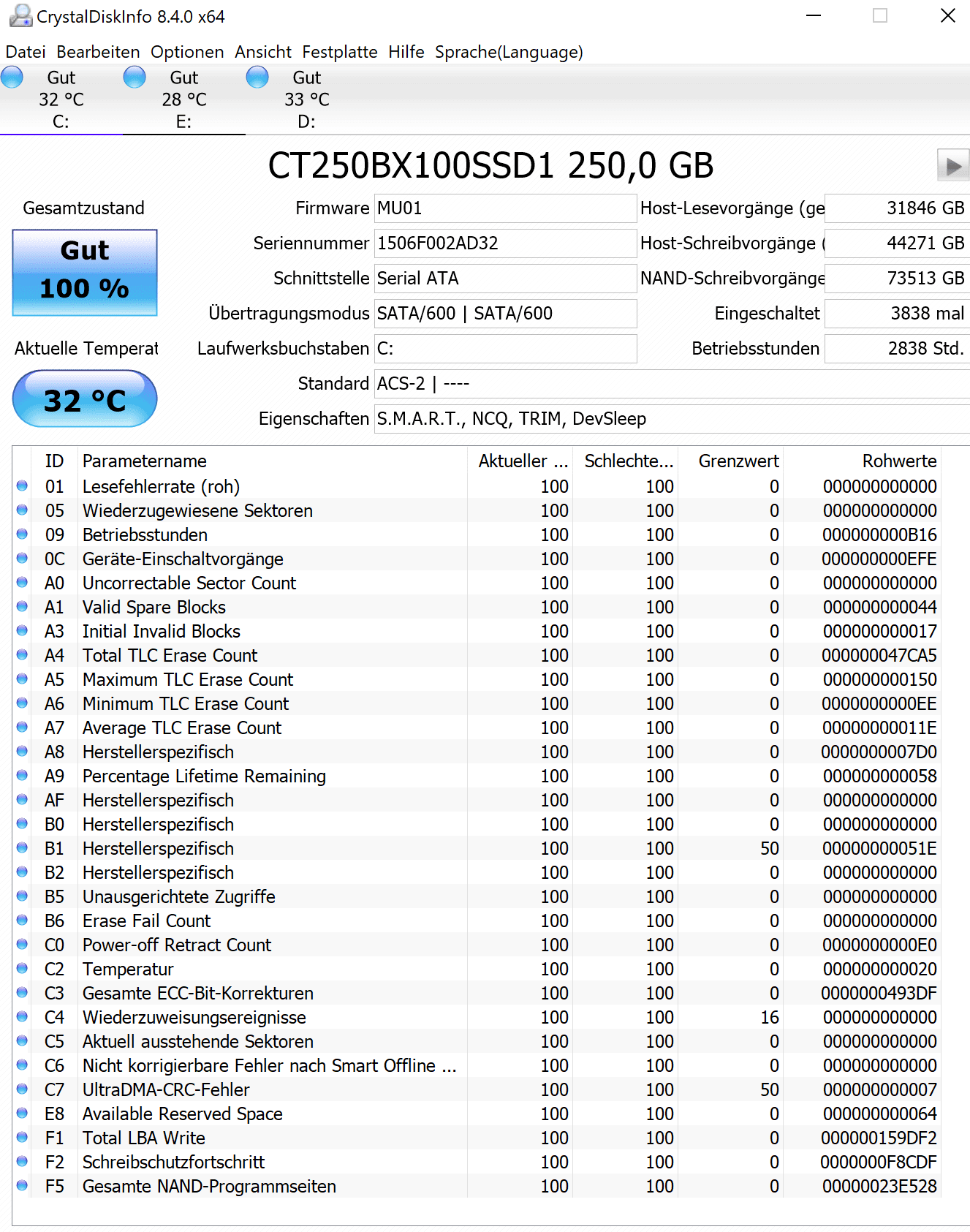Open the Bearbeiten menu

click(98, 52)
